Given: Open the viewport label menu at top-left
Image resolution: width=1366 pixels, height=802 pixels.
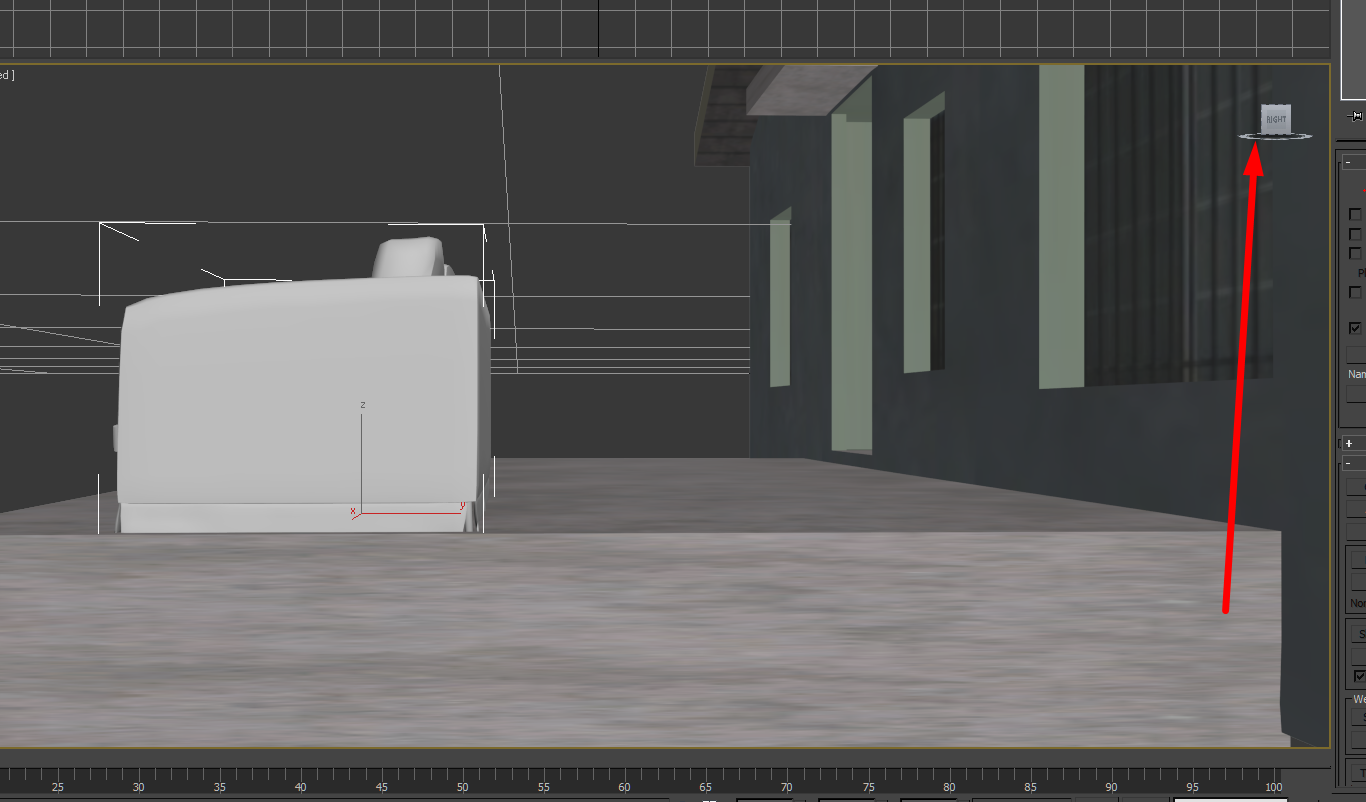Looking at the screenshot, I should [6, 75].
